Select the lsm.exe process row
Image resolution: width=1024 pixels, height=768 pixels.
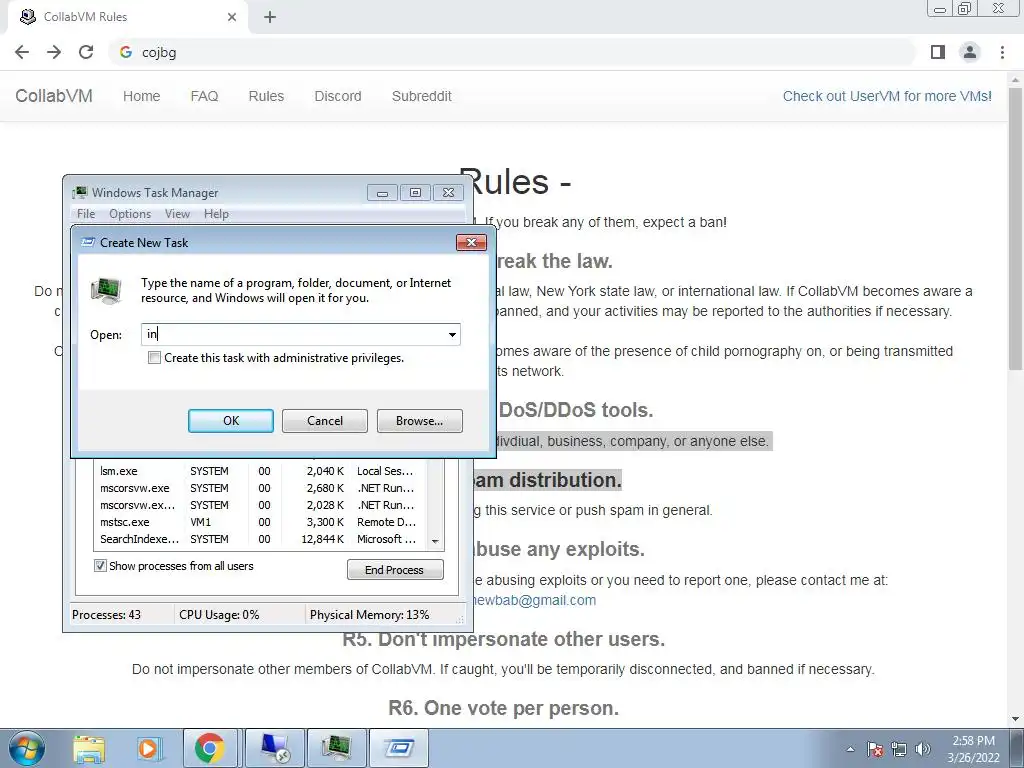pos(260,471)
